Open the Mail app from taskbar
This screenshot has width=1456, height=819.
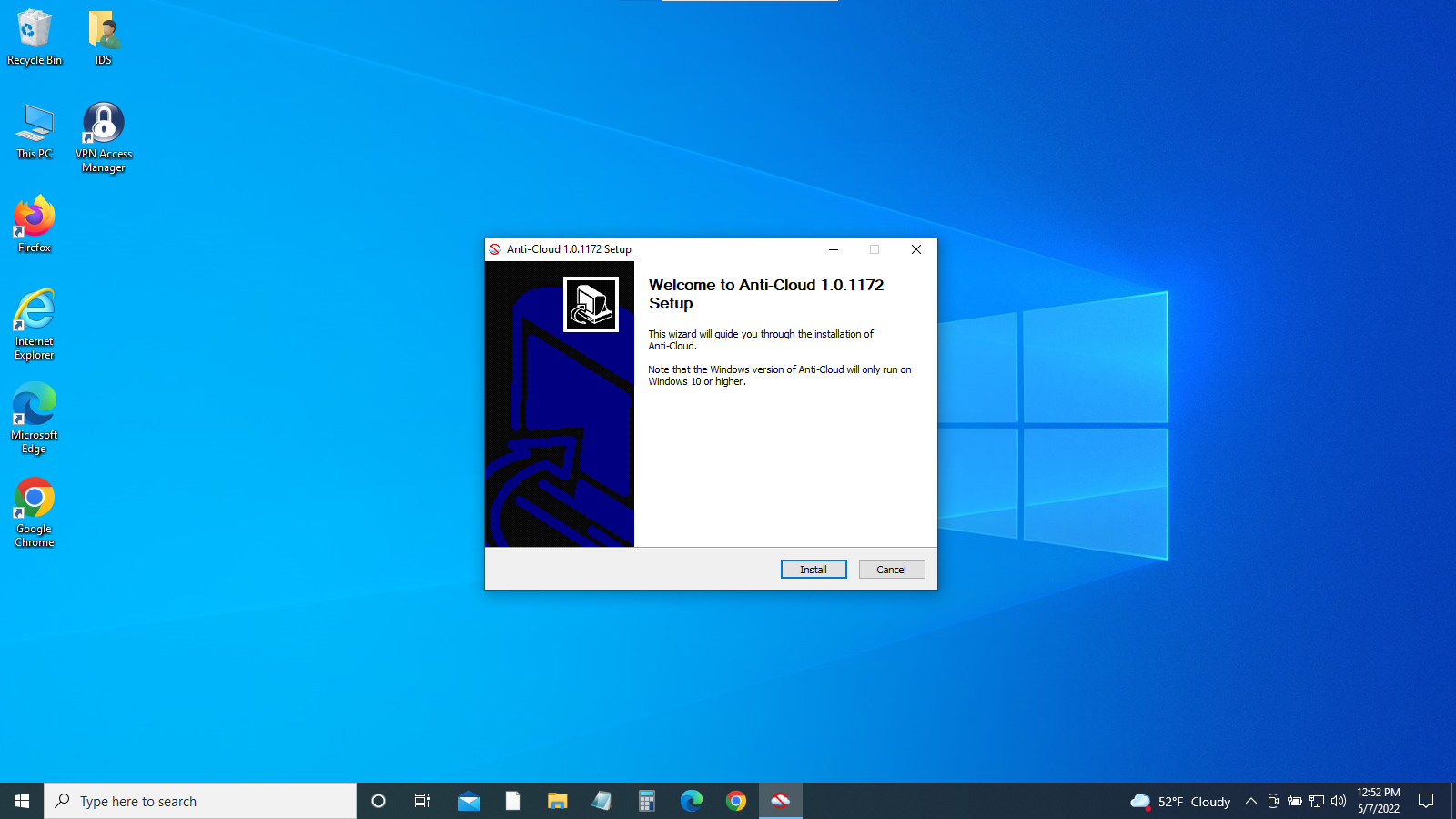(469, 801)
